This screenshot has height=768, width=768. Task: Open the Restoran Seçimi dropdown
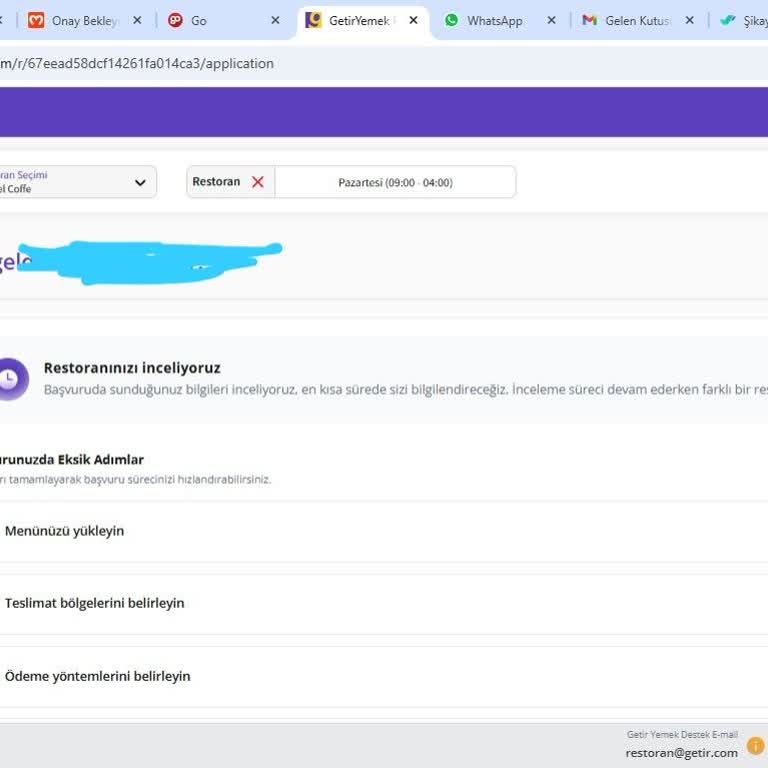(x=78, y=182)
